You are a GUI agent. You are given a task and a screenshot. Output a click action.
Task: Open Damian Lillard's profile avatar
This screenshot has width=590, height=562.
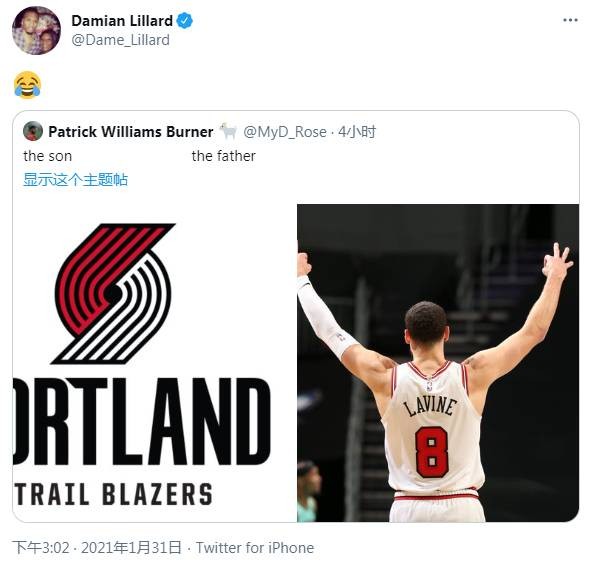coord(36,31)
